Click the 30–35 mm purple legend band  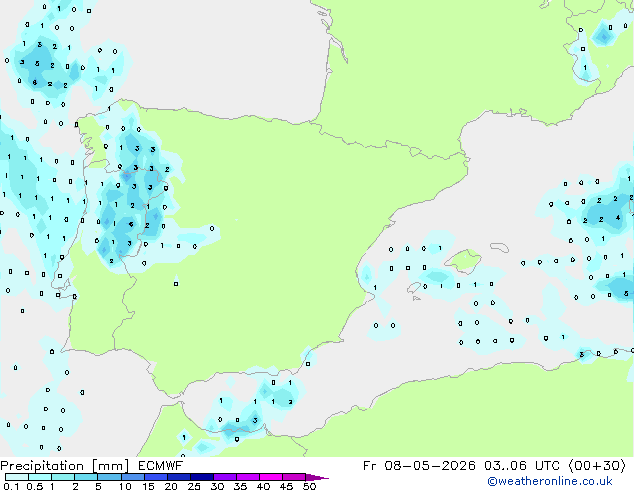[224, 477]
